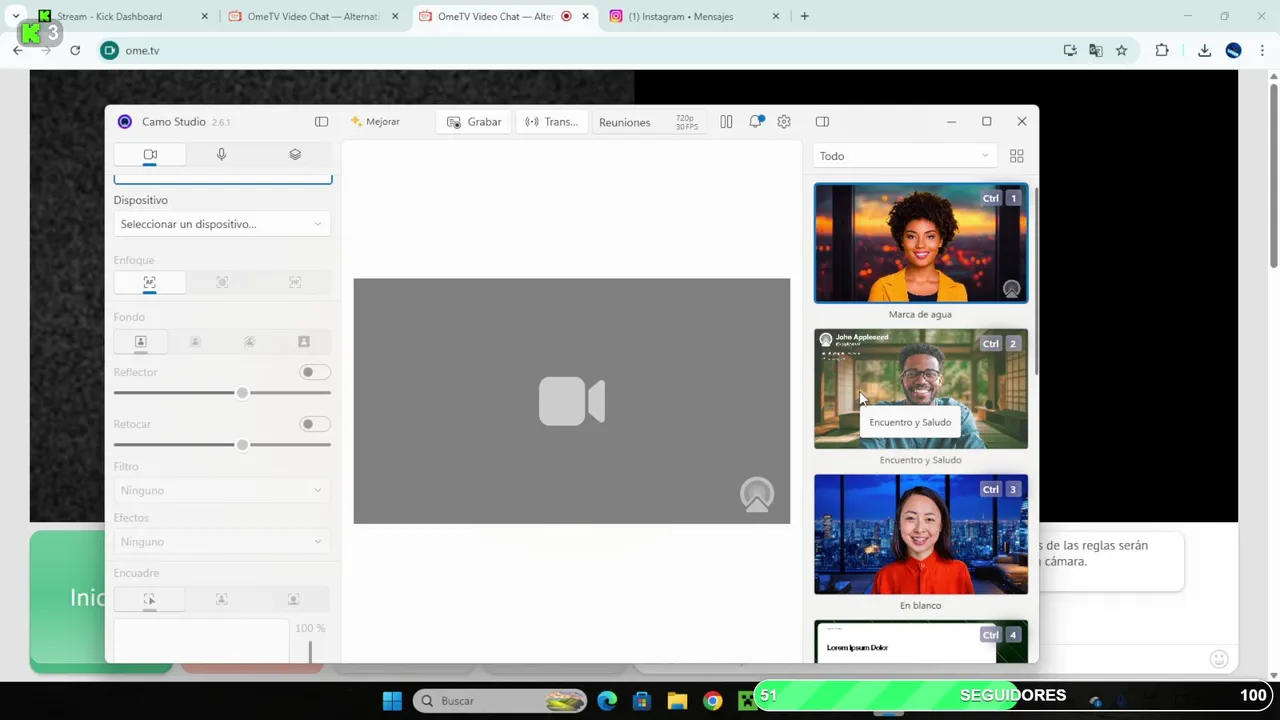The height and width of the screenshot is (720, 1280).
Task: Open Microsoft Edge from taskbar
Action: [x=607, y=701]
